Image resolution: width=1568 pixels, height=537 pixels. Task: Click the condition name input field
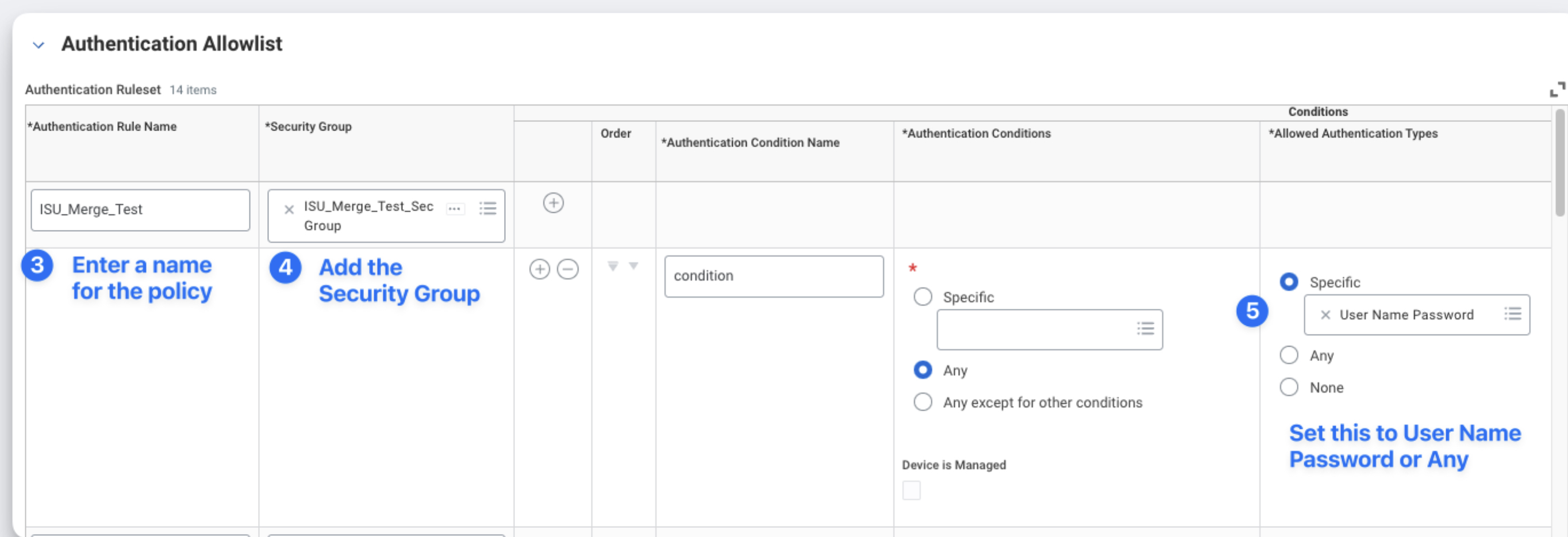pos(773,277)
